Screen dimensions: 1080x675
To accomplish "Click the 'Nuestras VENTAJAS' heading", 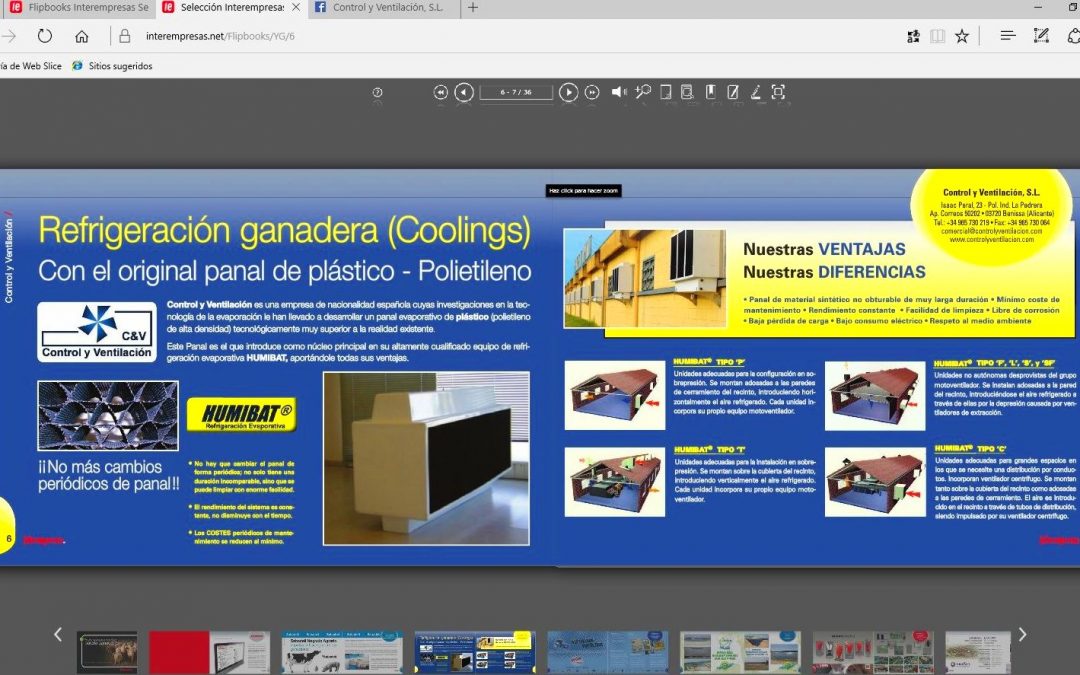I will click(x=824, y=249).
